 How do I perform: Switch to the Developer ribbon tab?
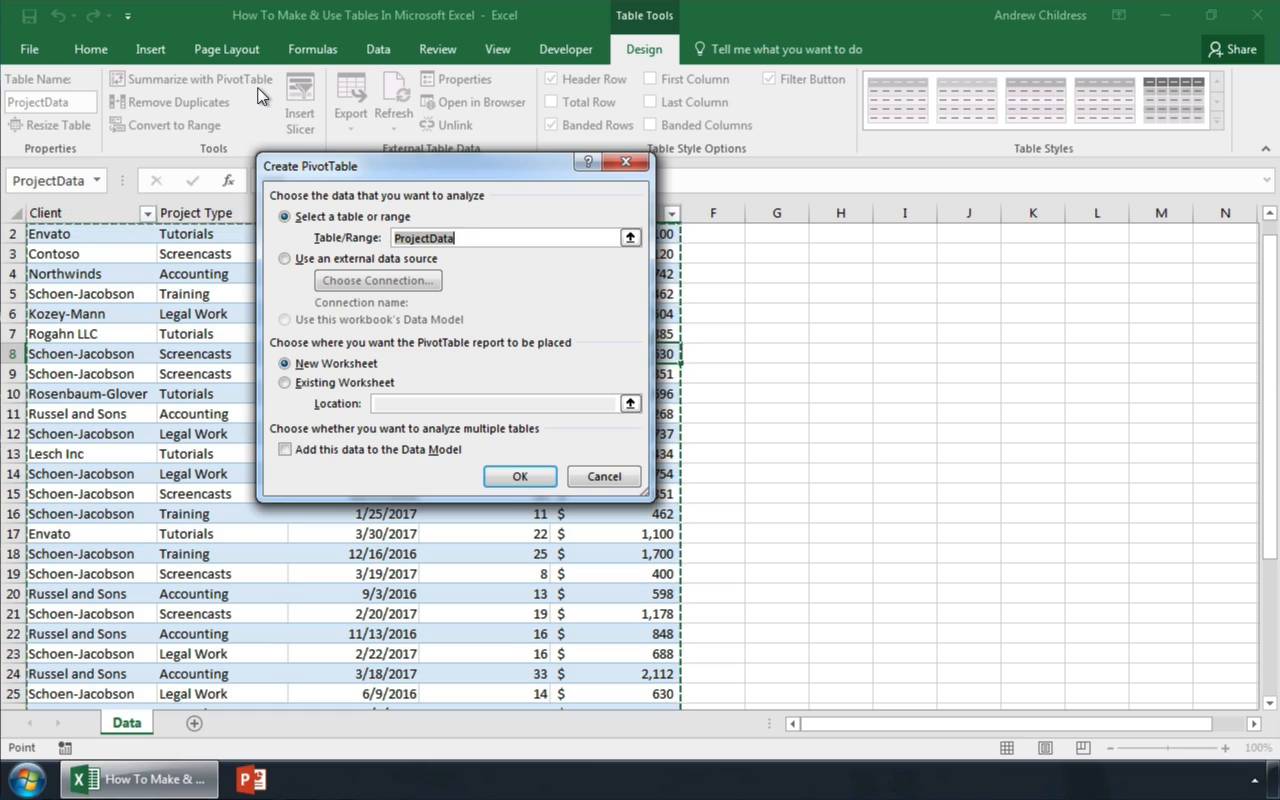[566, 49]
